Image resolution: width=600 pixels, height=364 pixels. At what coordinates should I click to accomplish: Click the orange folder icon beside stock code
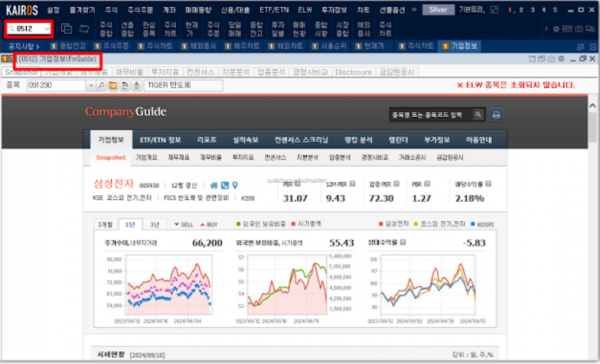[113, 85]
